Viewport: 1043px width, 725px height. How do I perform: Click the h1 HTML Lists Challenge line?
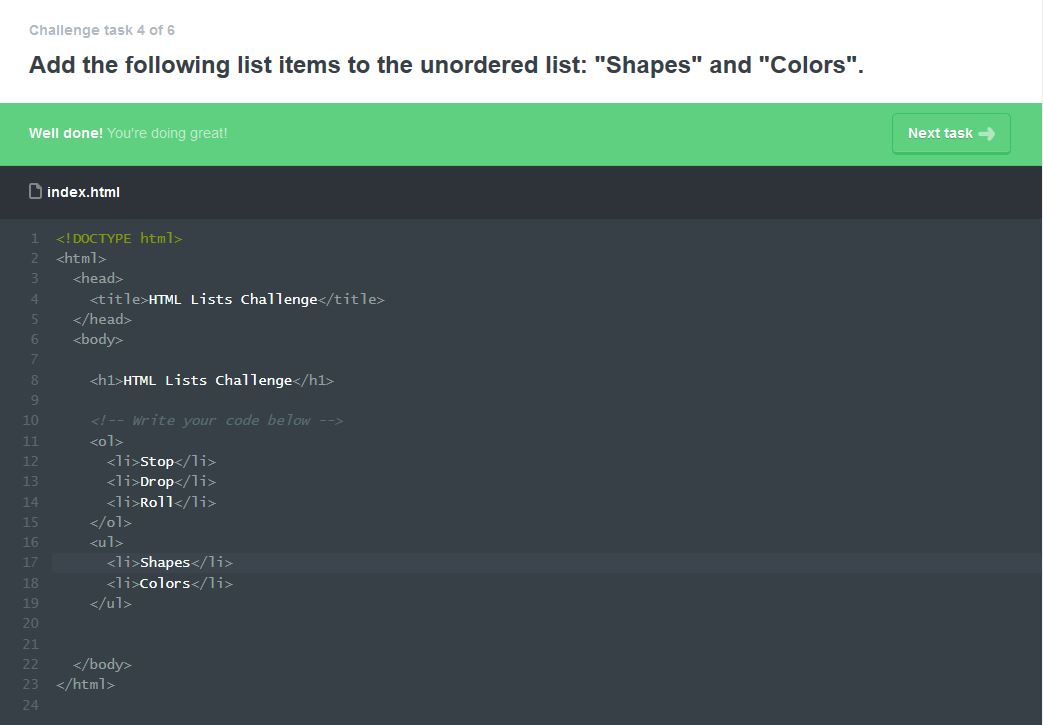(x=211, y=380)
